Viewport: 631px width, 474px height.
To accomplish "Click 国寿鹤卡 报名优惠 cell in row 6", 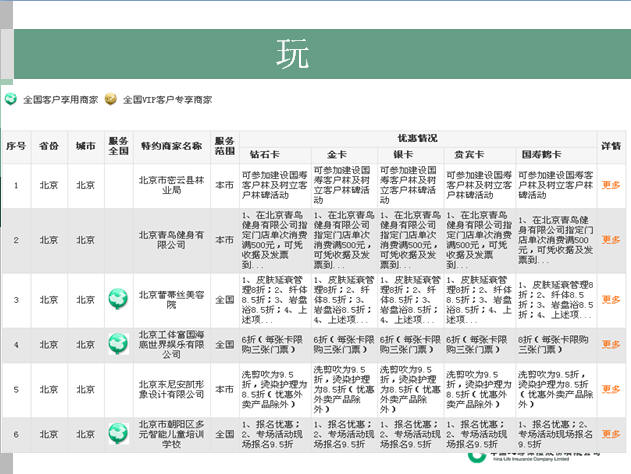I will tap(556, 434).
